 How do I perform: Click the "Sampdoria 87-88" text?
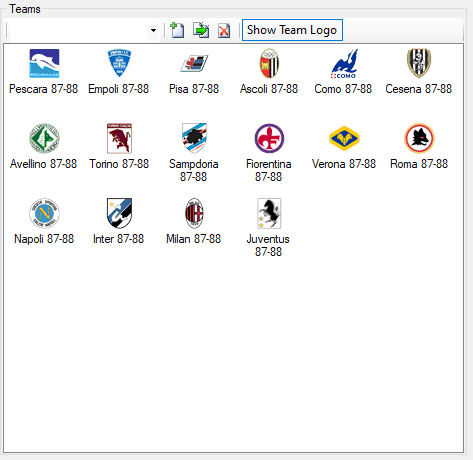pyautogui.click(x=194, y=170)
